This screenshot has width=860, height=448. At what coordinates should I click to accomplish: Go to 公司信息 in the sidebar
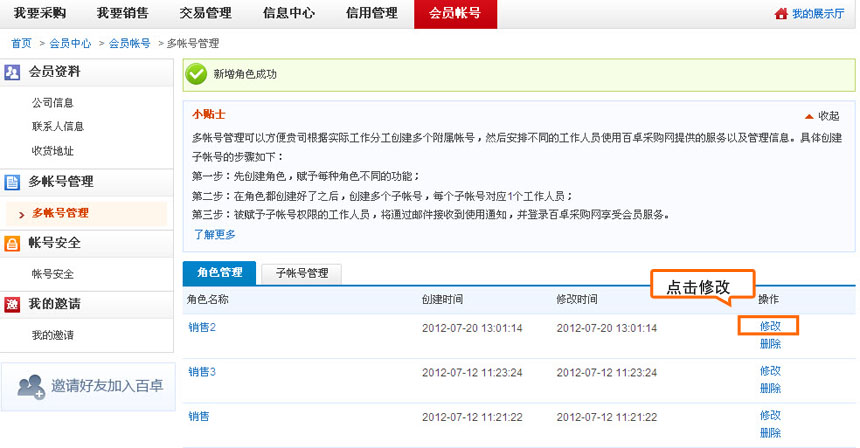click(x=52, y=103)
